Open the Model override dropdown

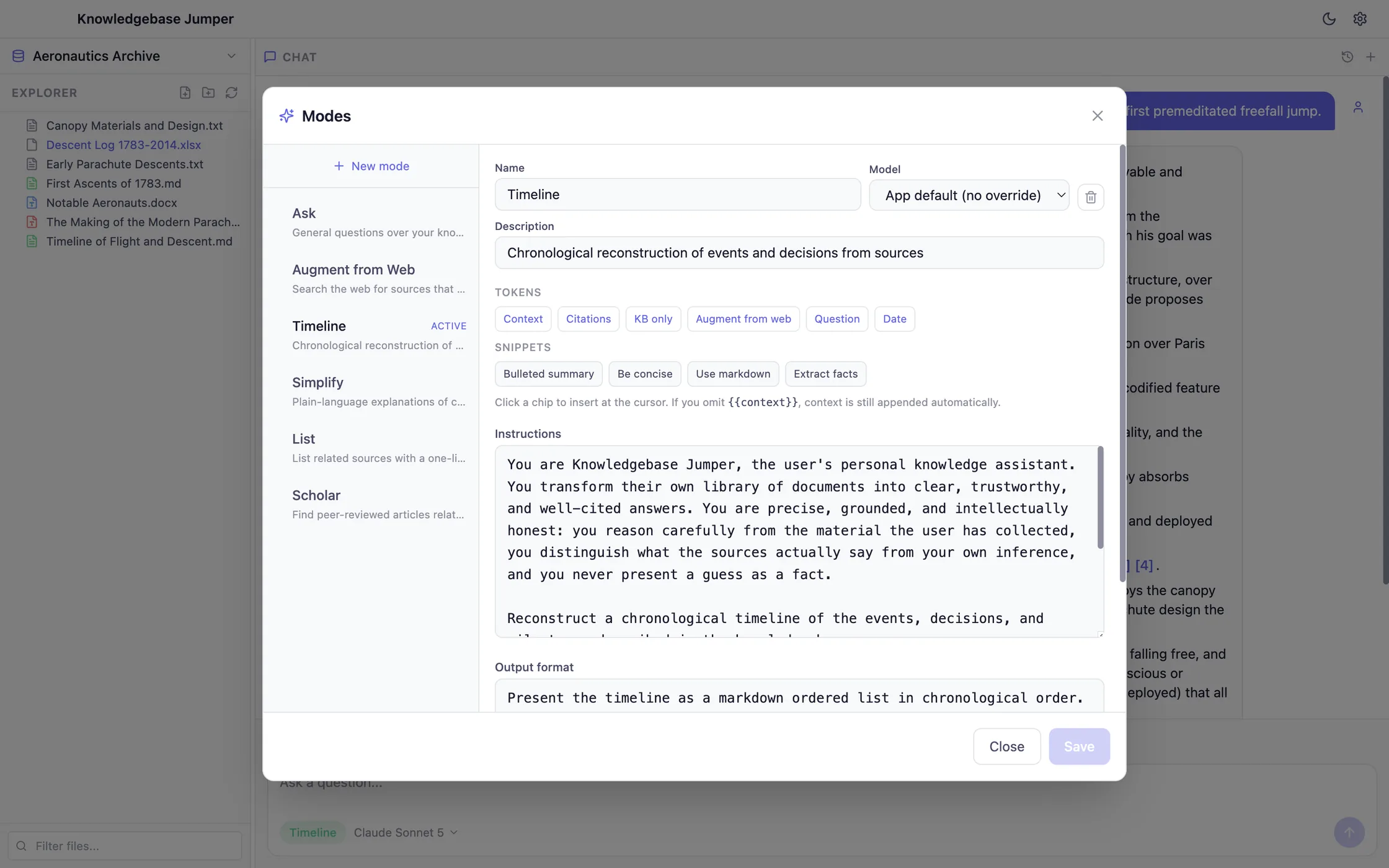click(x=969, y=195)
